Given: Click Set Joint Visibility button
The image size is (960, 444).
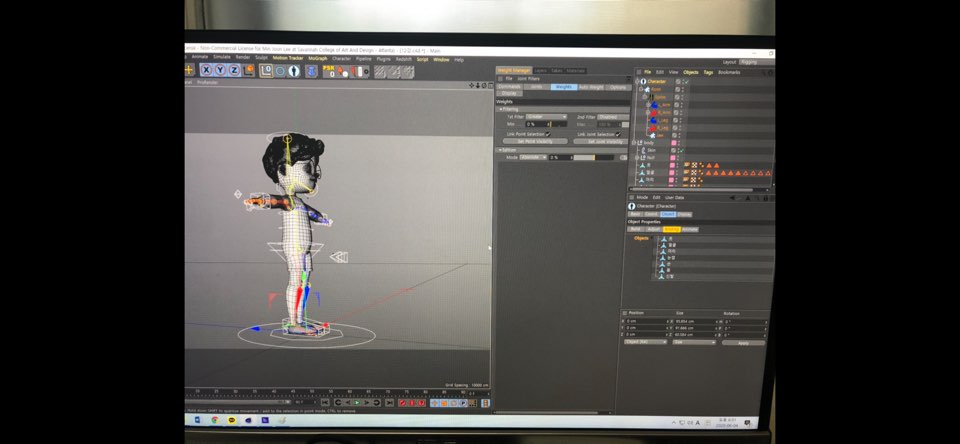Looking at the screenshot, I should [601, 141].
